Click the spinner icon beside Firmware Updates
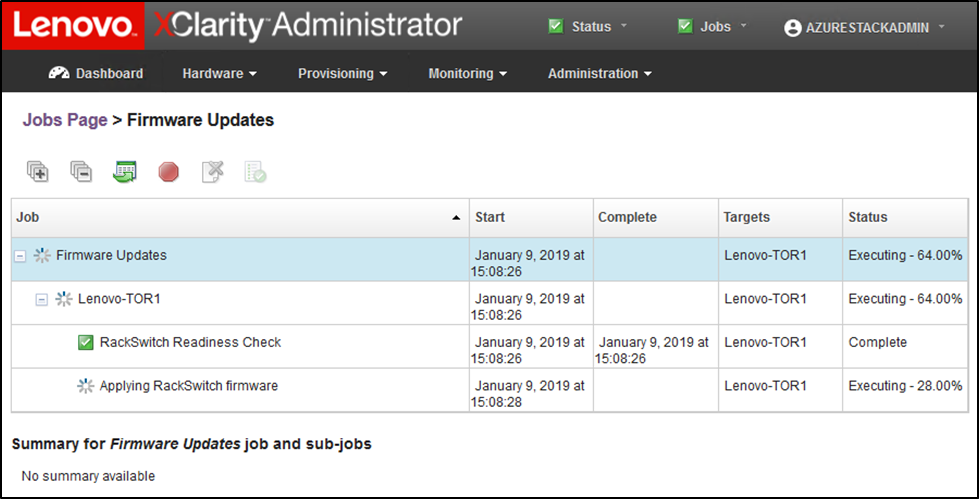Viewport: 979px width, 499px height. click(x=42, y=255)
